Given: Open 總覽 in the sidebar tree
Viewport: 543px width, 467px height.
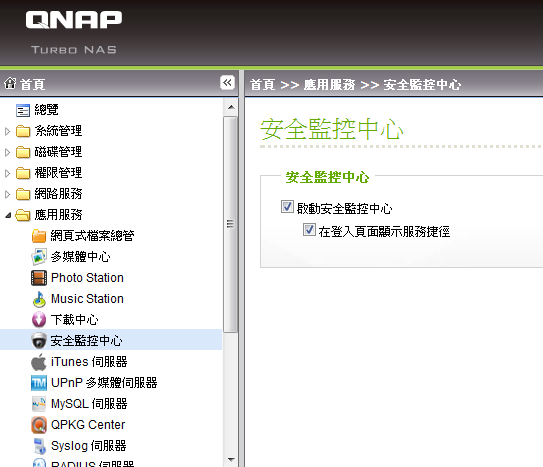Looking at the screenshot, I should coord(46,110).
